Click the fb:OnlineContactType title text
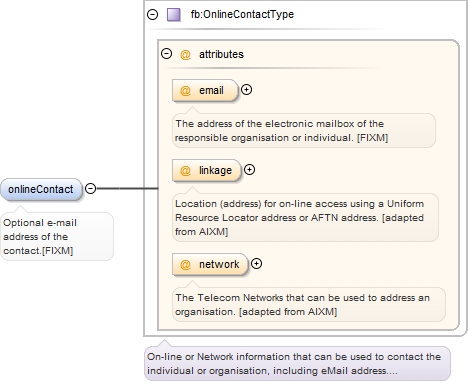 click(242, 14)
